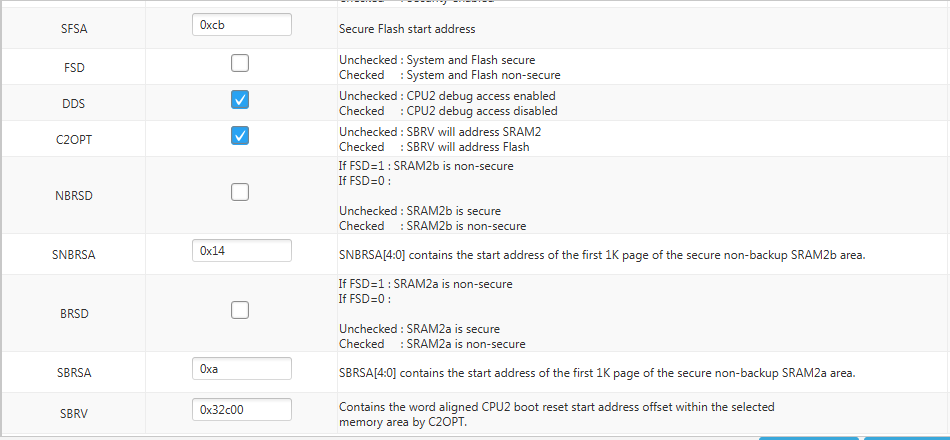Select the SBRV row label

[73, 415]
